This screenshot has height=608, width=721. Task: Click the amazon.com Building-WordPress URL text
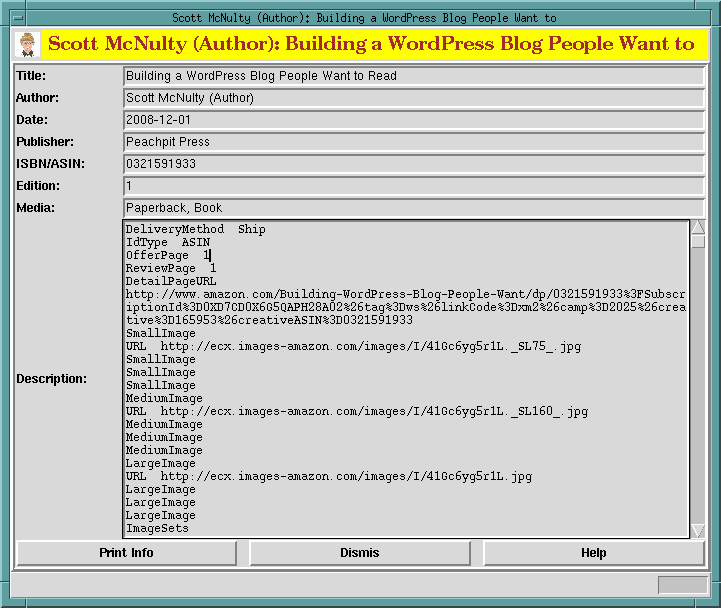coord(406,307)
